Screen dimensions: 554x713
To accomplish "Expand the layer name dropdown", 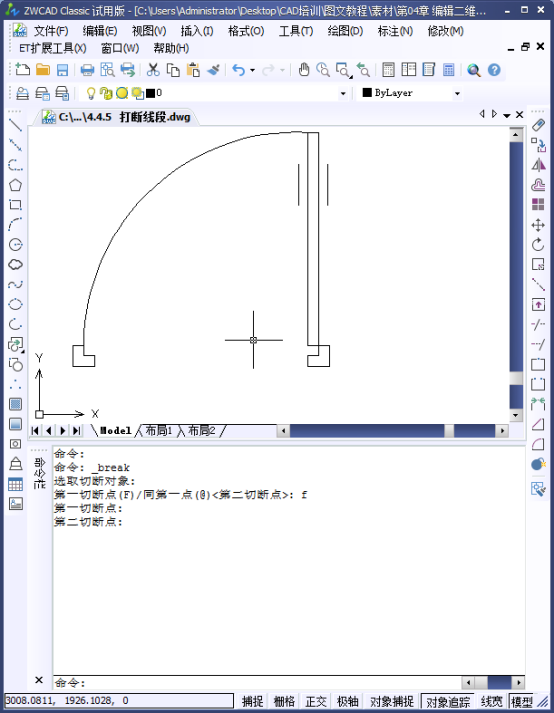I will 343,94.
